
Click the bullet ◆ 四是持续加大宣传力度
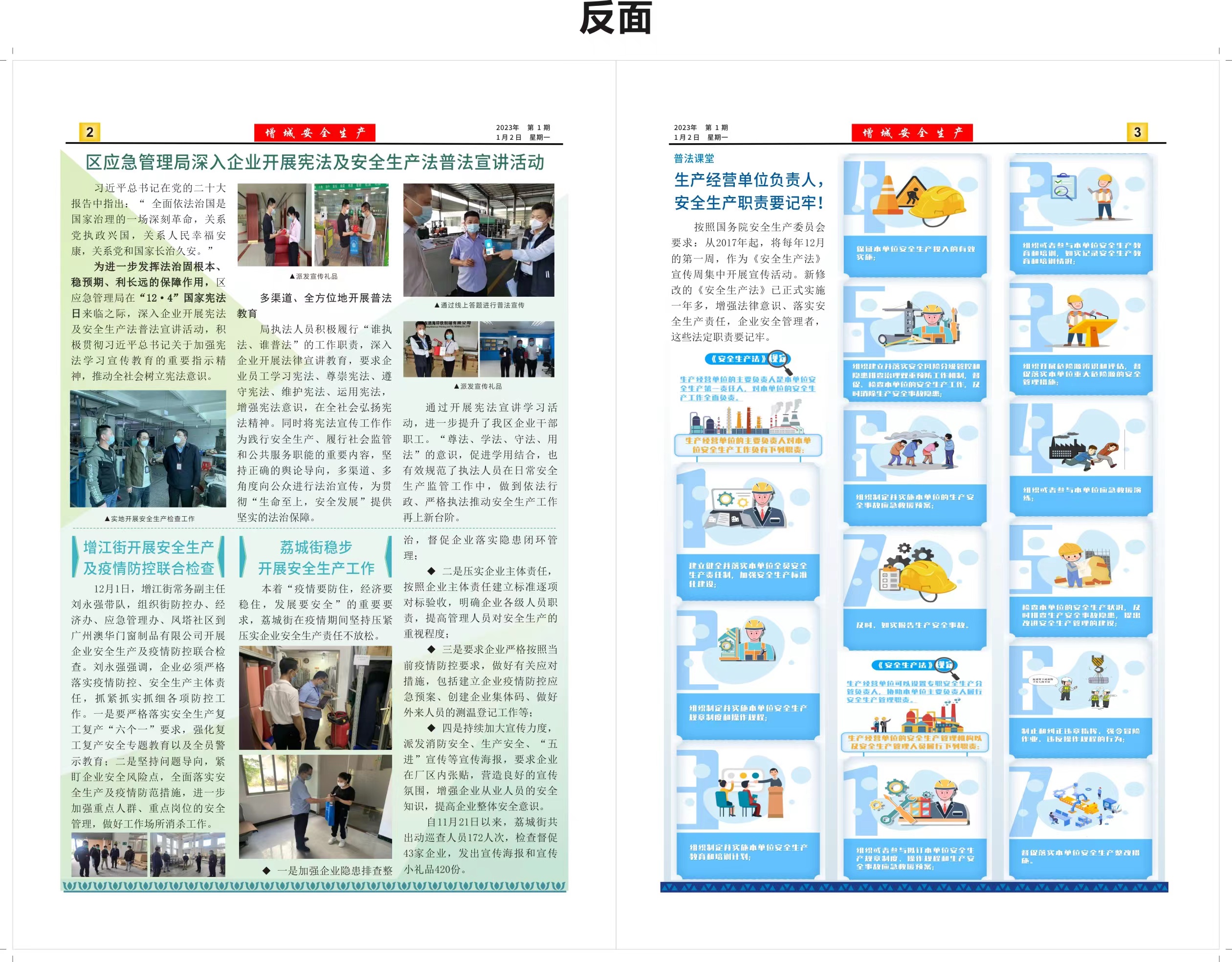point(481,767)
